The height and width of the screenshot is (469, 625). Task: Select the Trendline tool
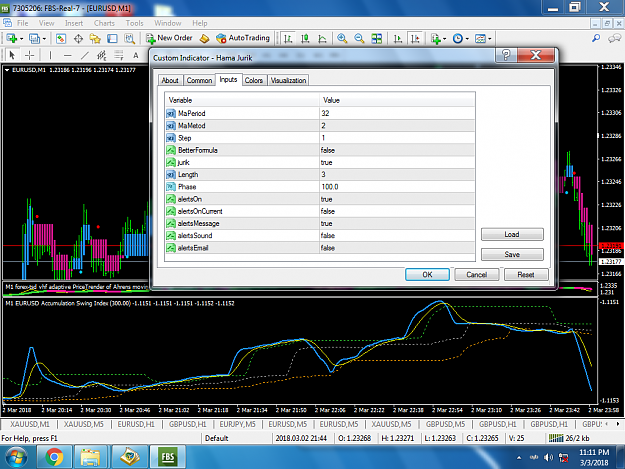click(x=85, y=55)
